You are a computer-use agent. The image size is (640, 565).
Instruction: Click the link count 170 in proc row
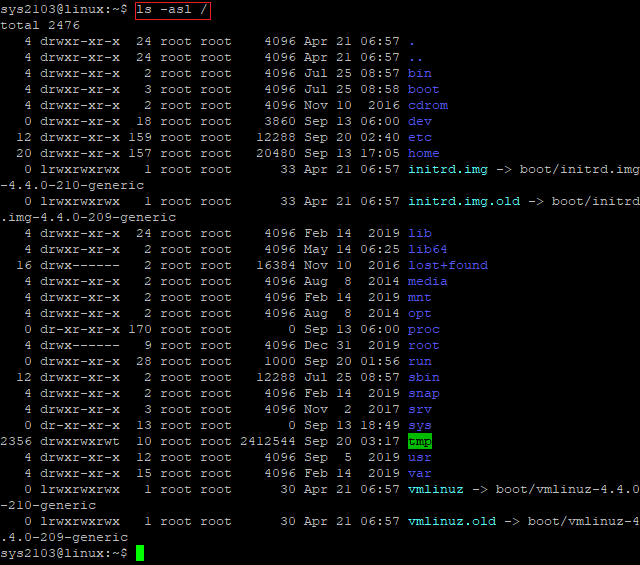click(x=140, y=329)
